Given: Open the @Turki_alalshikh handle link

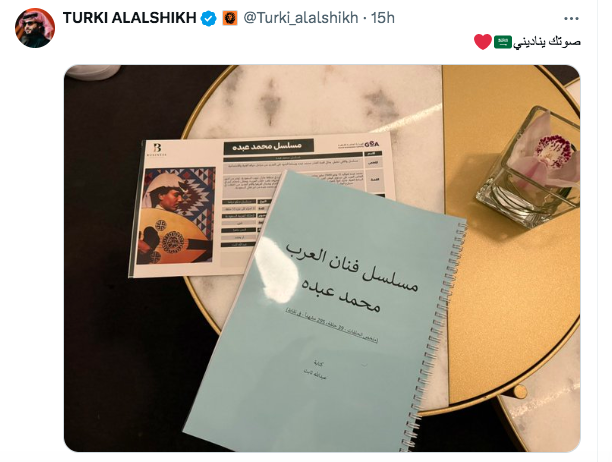Looking at the screenshot, I should 301,18.
